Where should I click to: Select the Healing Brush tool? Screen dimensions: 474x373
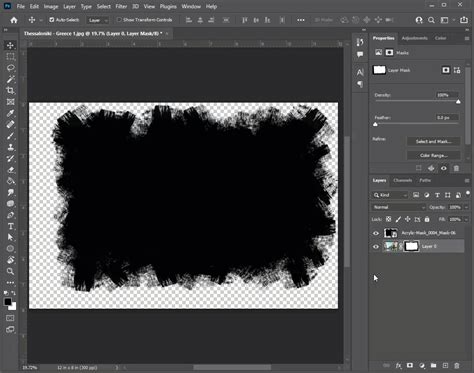click(10, 125)
